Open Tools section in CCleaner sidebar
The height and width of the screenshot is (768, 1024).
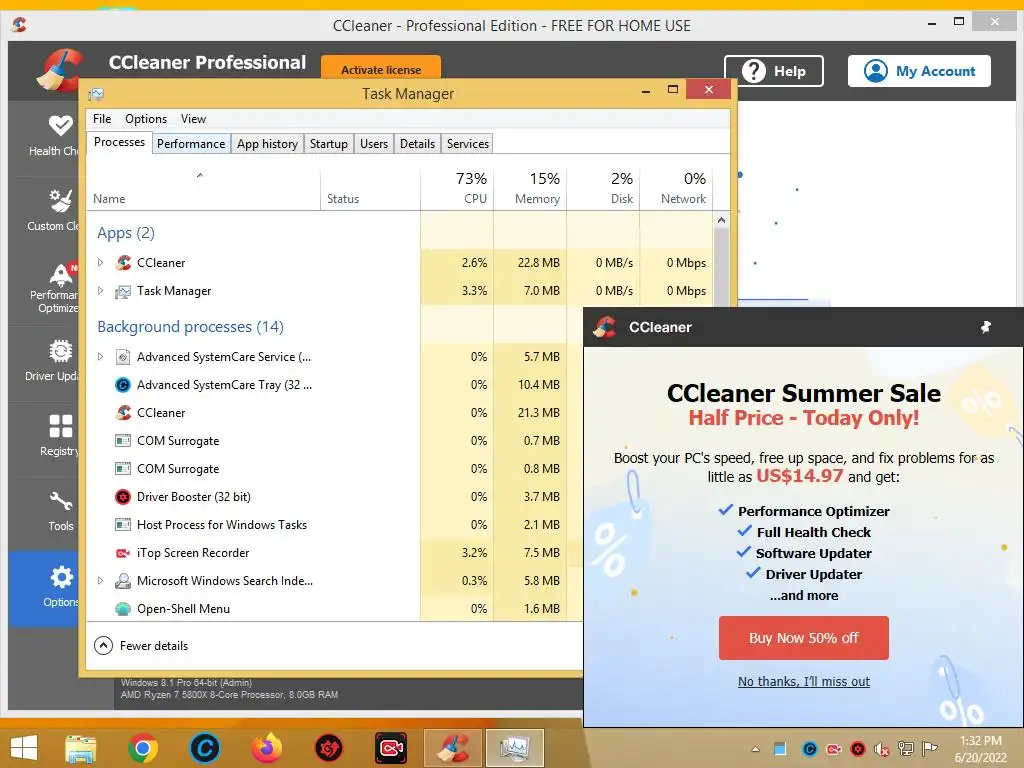coord(44,511)
